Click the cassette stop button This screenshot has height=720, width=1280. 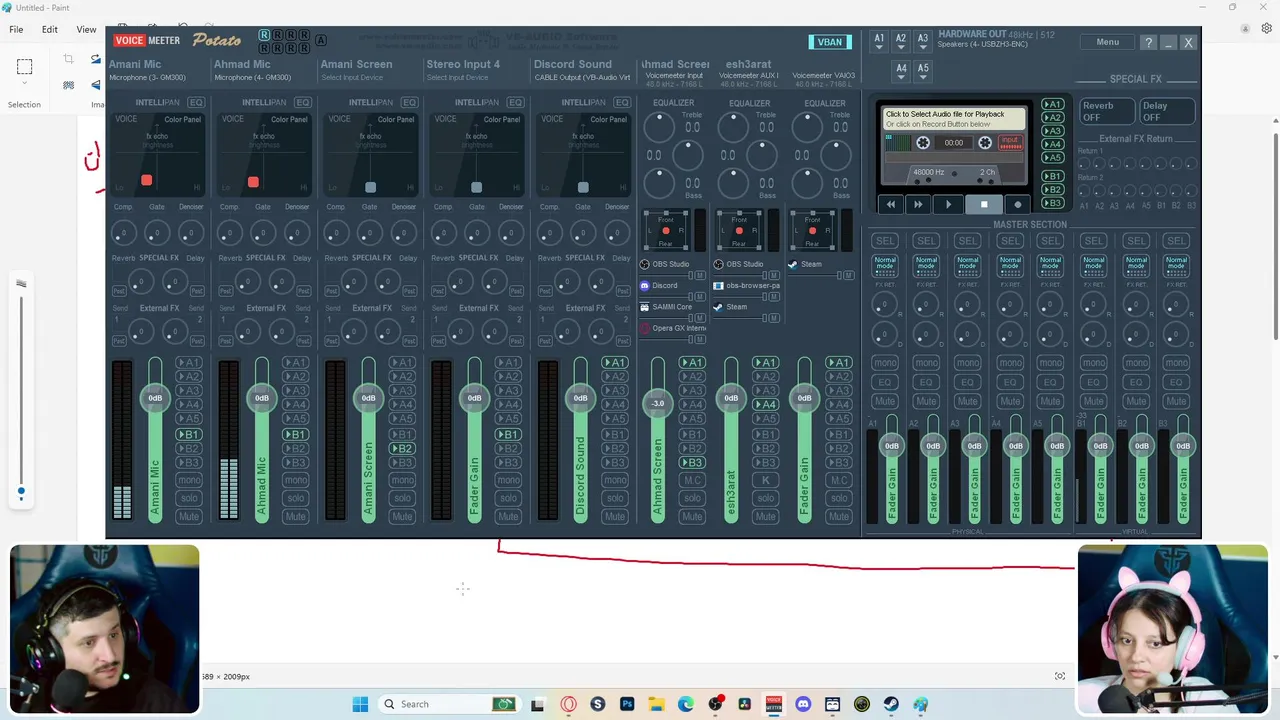983,204
